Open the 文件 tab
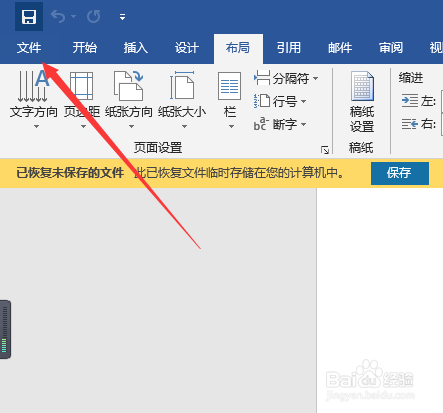 [29, 48]
